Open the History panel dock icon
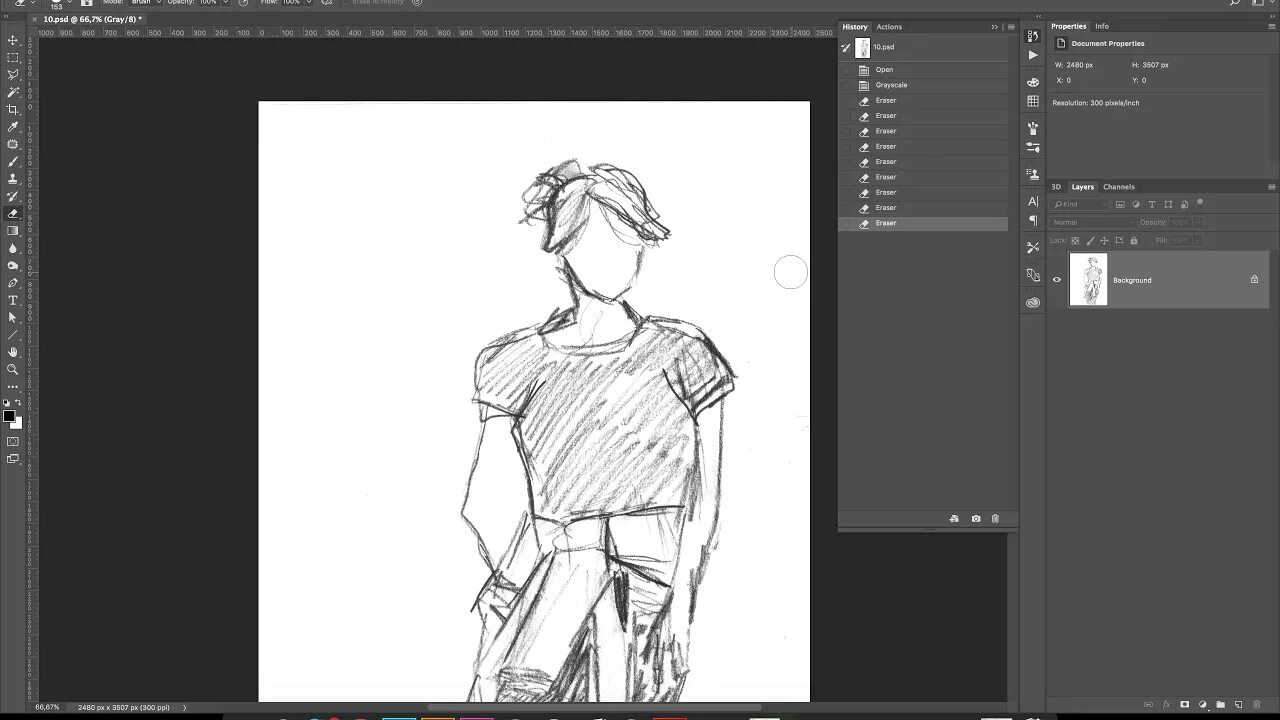The image size is (1280, 720). click(1033, 36)
